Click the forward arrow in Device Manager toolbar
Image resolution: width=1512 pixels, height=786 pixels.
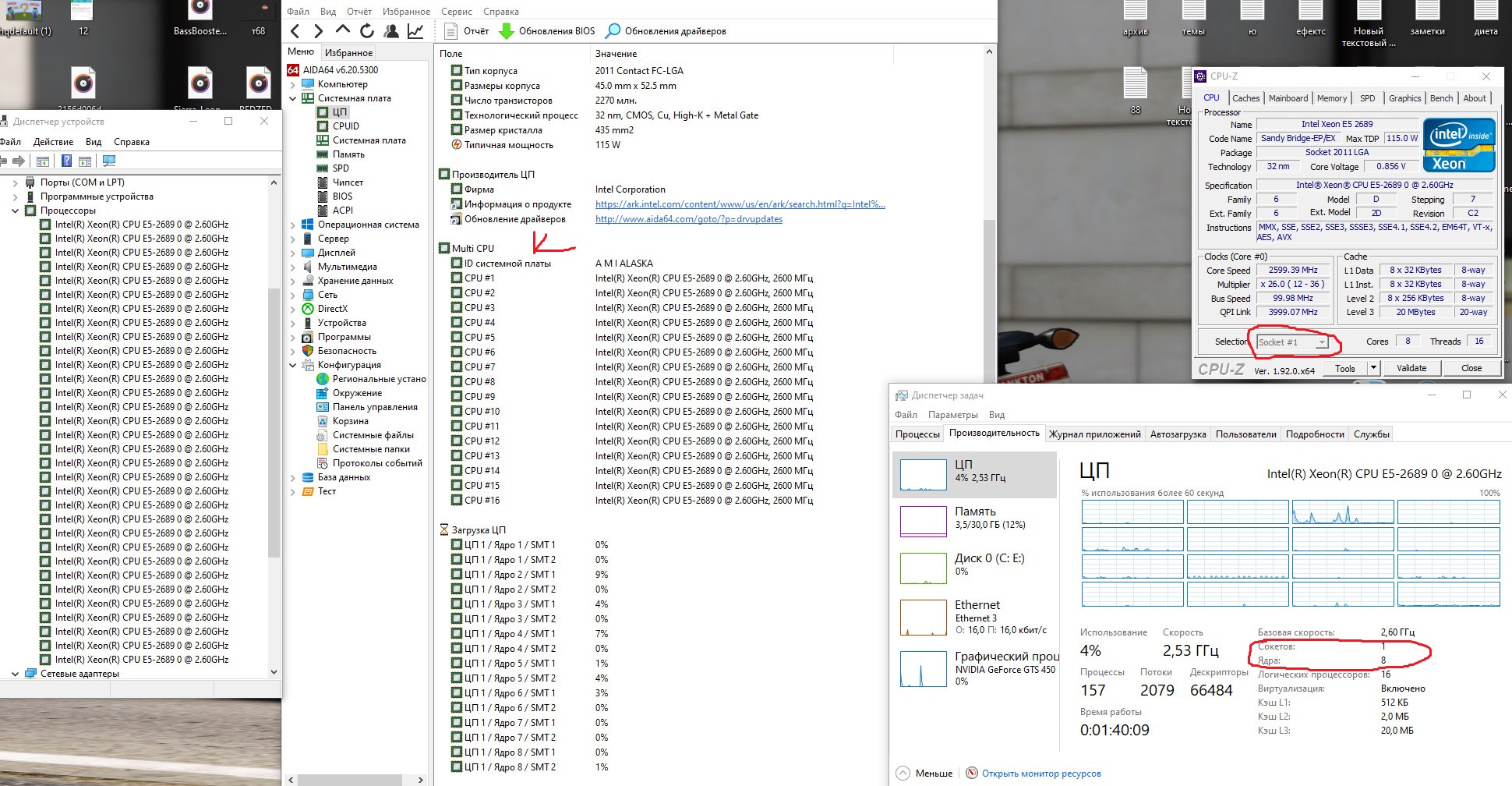(x=19, y=161)
